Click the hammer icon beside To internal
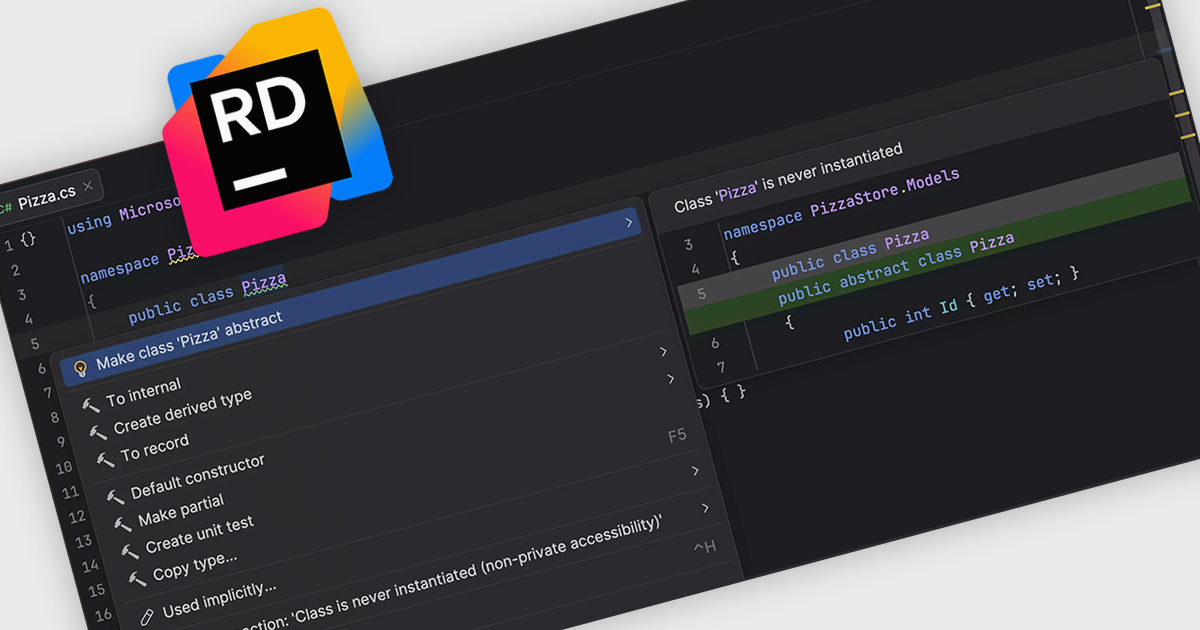 click(90, 404)
